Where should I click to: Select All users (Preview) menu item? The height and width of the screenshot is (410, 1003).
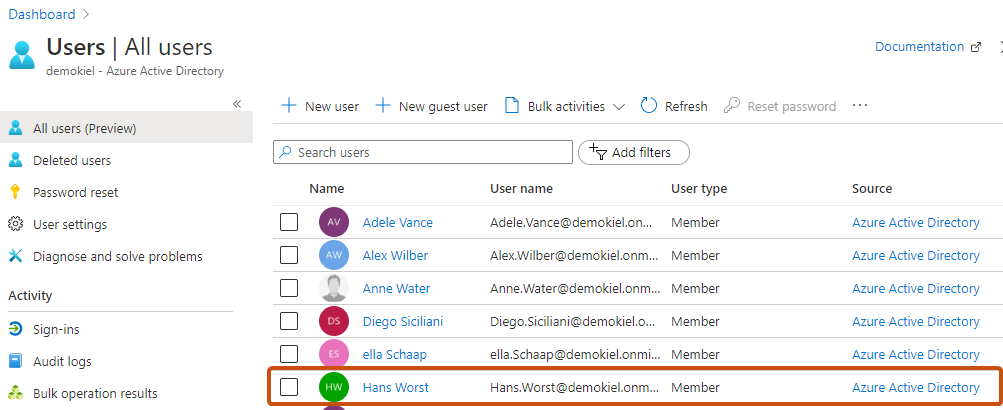click(x=126, y=128)
